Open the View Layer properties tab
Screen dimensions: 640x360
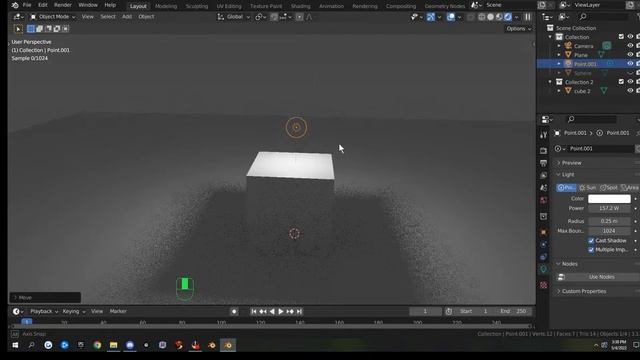[543, 175]
